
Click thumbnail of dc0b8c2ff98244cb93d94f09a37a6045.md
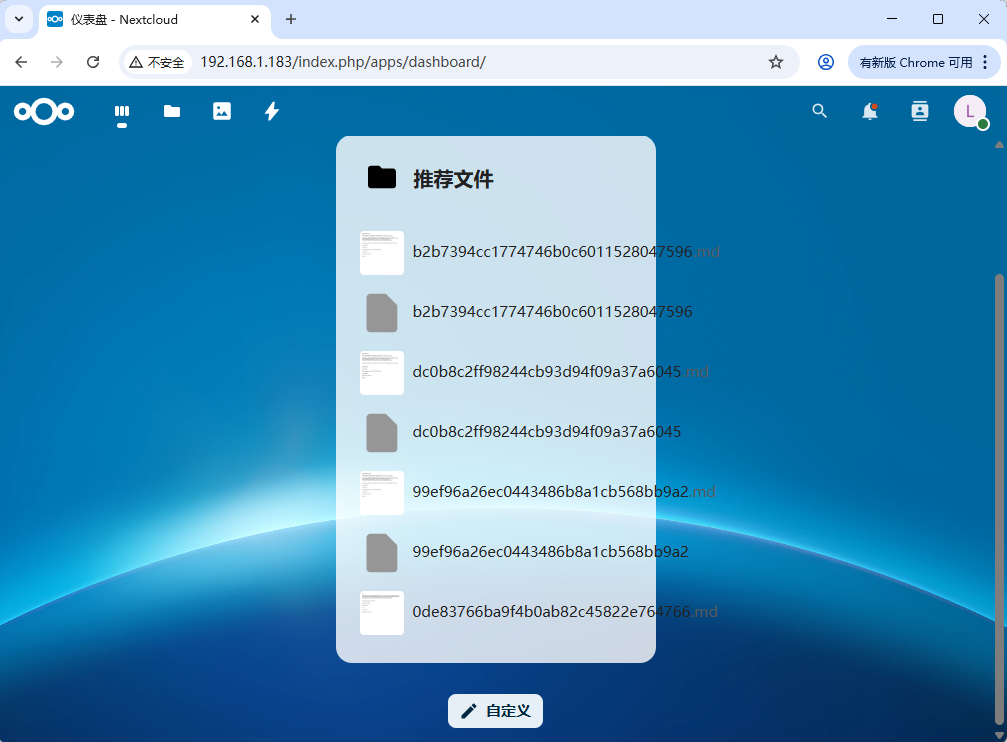pyautogui.click(x=381, y=373)
